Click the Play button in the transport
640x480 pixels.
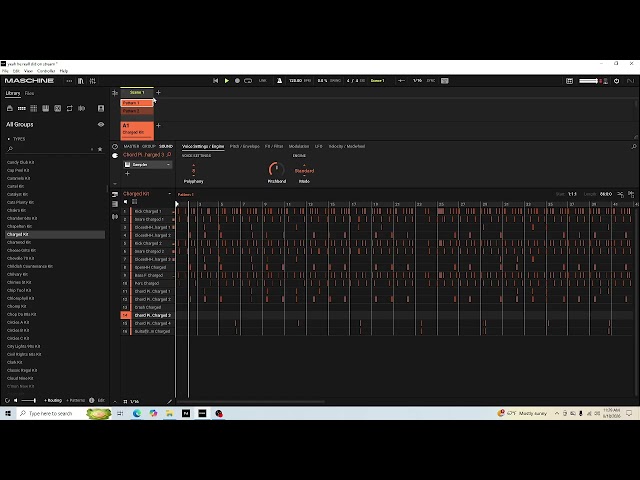(227, 81)
